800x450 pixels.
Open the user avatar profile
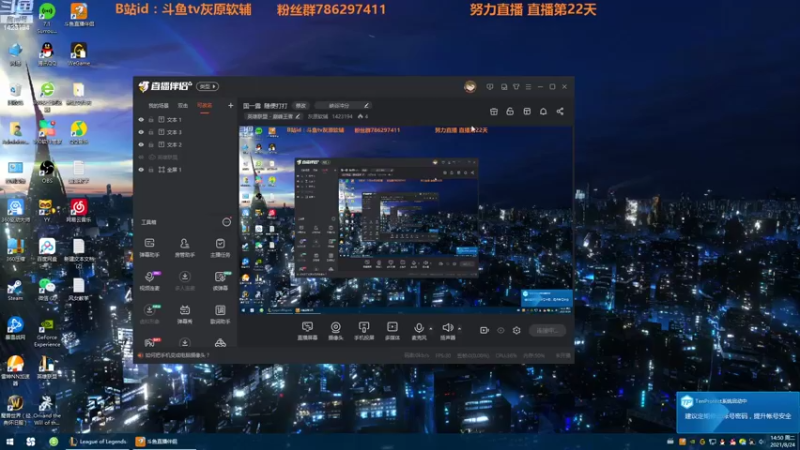470,87
